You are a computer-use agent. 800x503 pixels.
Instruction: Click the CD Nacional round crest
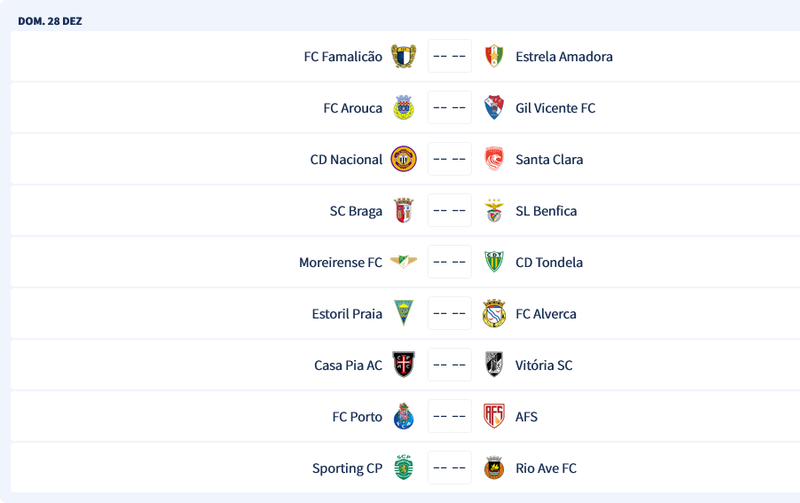[403, 160]
